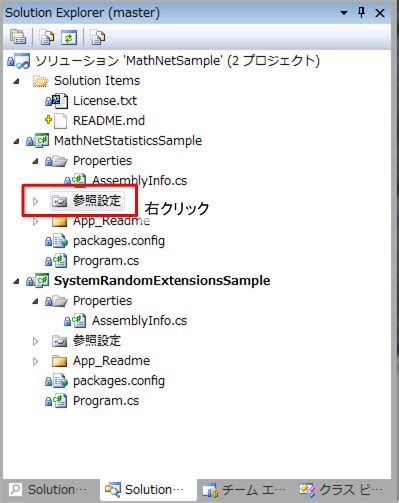
Task: Open the チーム エ… (Team Explorer) tab
Action: point(245,490)
